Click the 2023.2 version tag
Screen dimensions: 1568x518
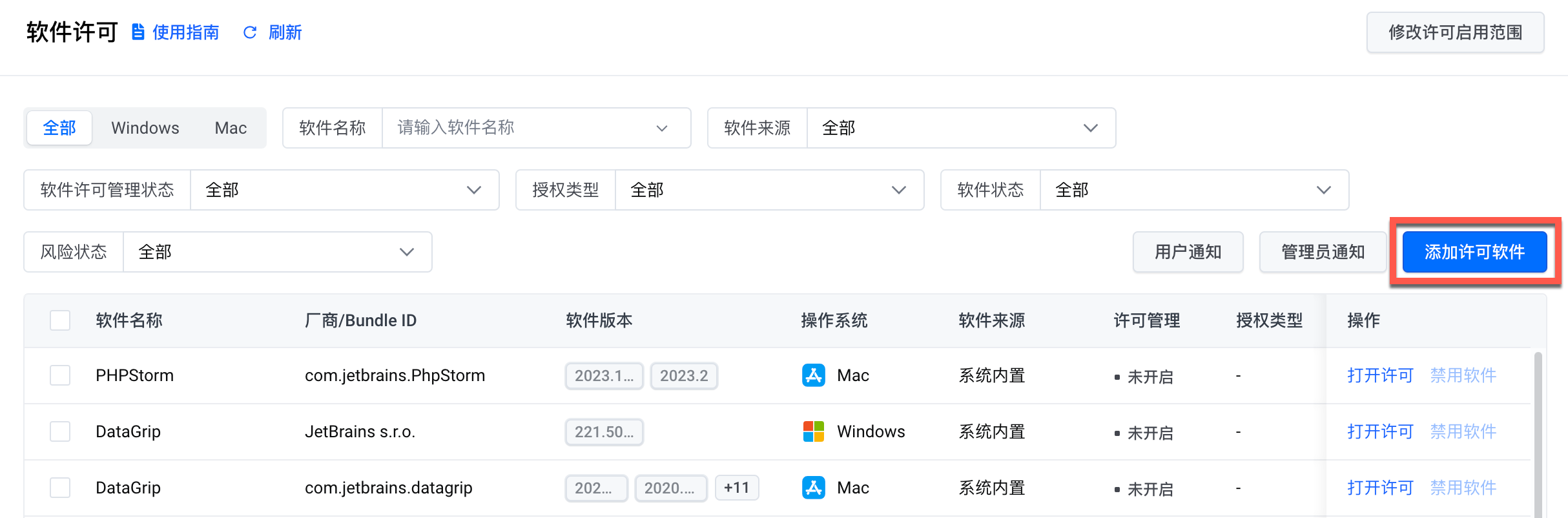(684, 376)
